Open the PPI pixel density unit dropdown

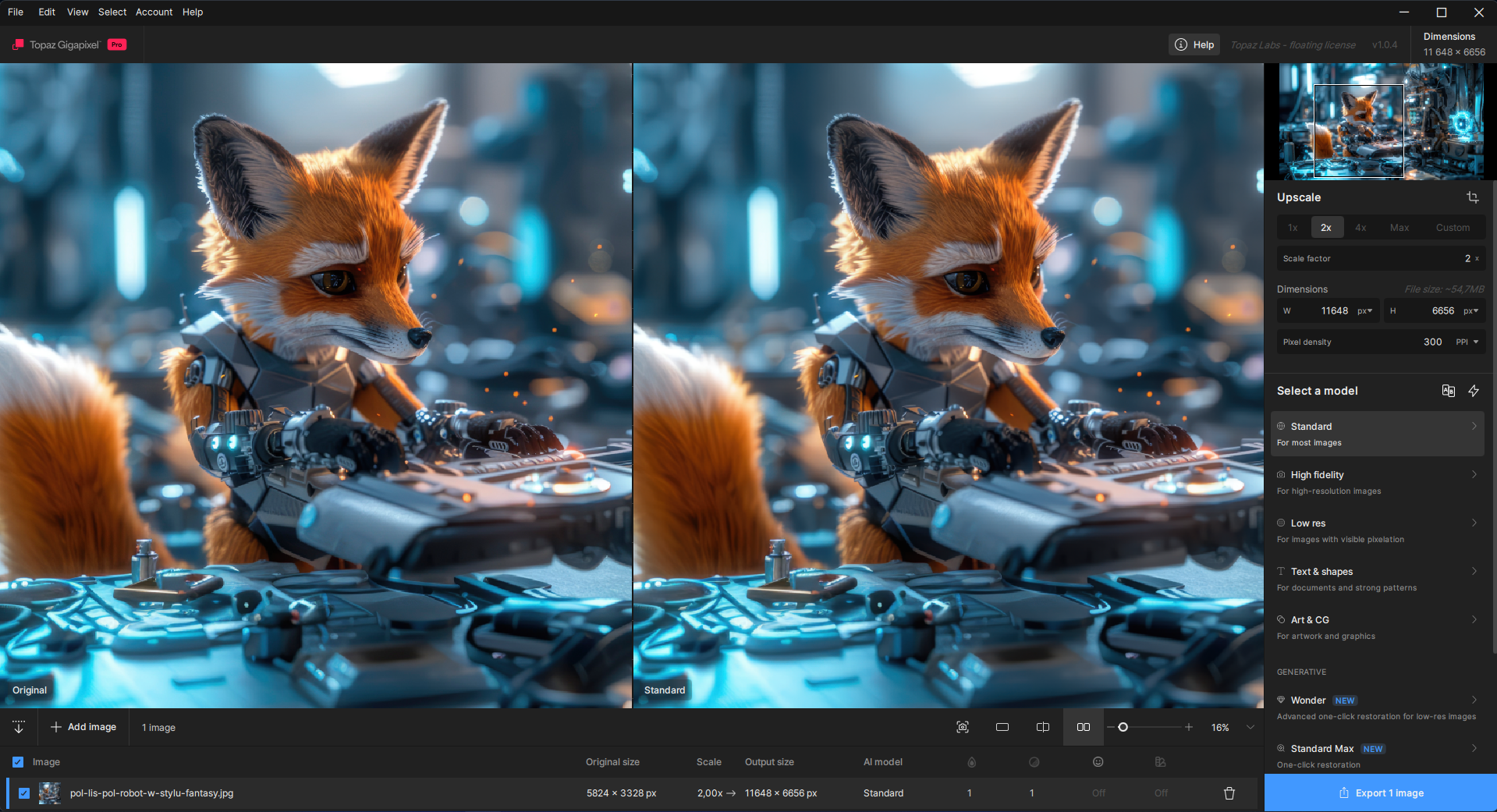point(1467,342)
